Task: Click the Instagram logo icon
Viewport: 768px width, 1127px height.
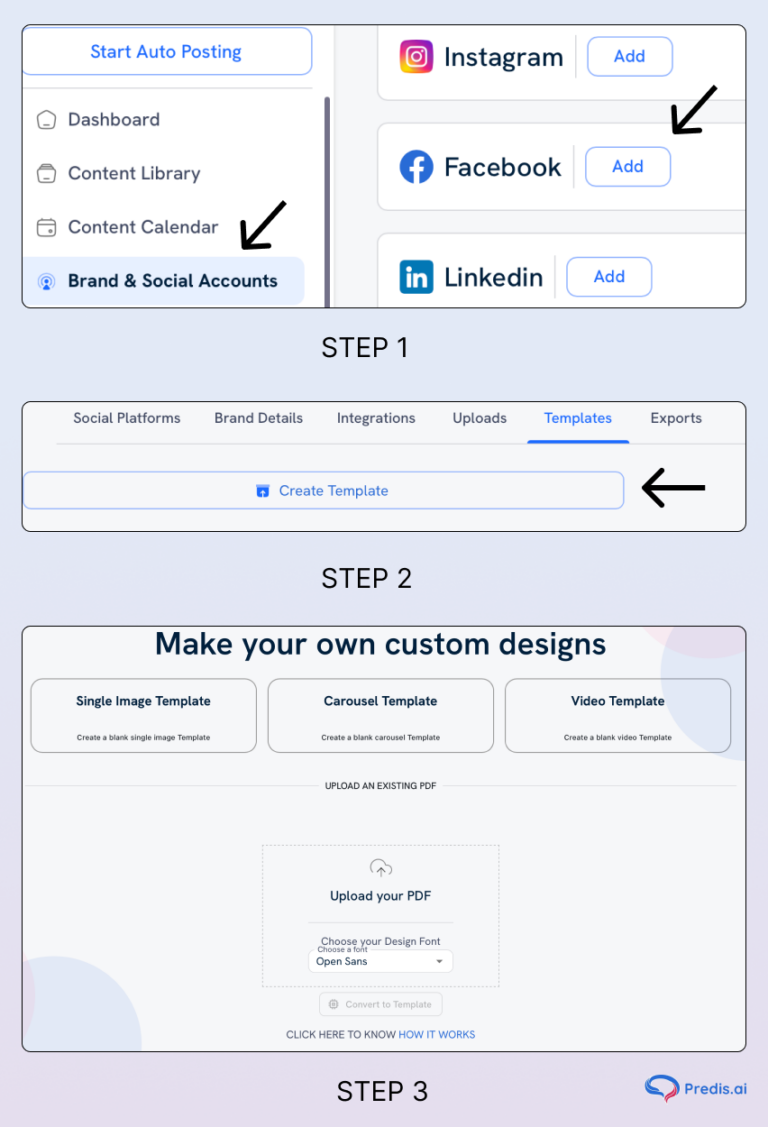Action: 416,57
